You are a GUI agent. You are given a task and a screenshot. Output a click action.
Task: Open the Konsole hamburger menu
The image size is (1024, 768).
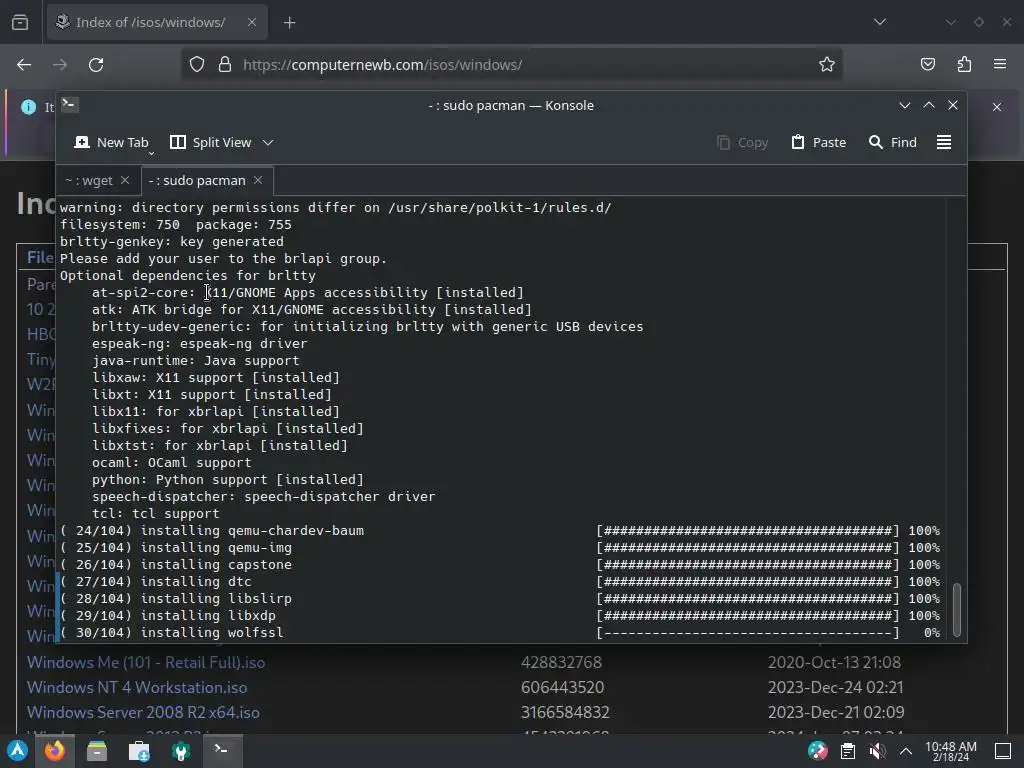pos(944,142)
